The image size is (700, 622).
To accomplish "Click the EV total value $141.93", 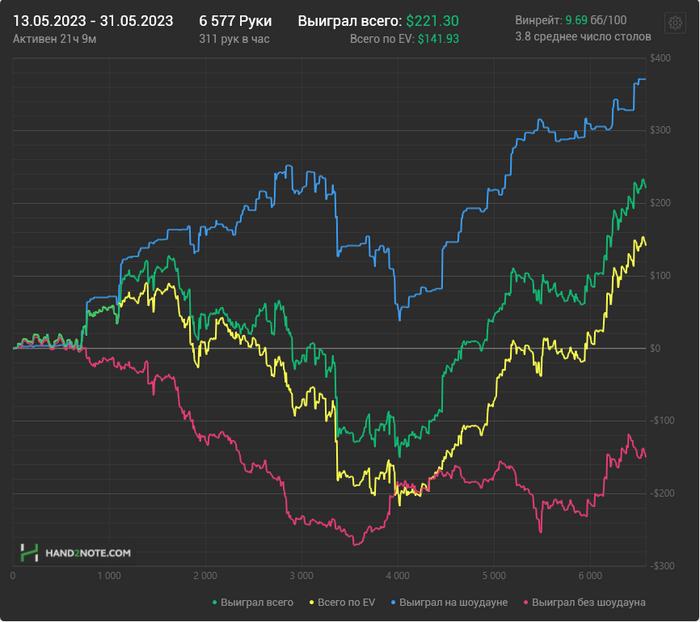I will 438,39.
